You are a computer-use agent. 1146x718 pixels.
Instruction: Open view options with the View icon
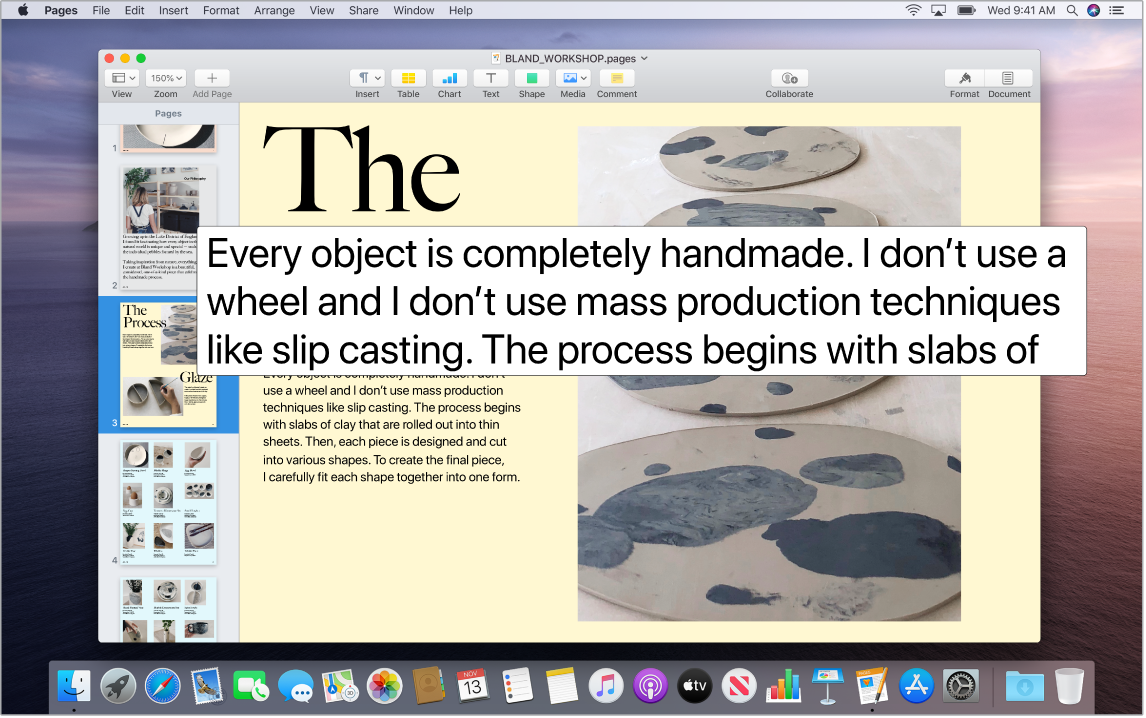click(121, 77)
